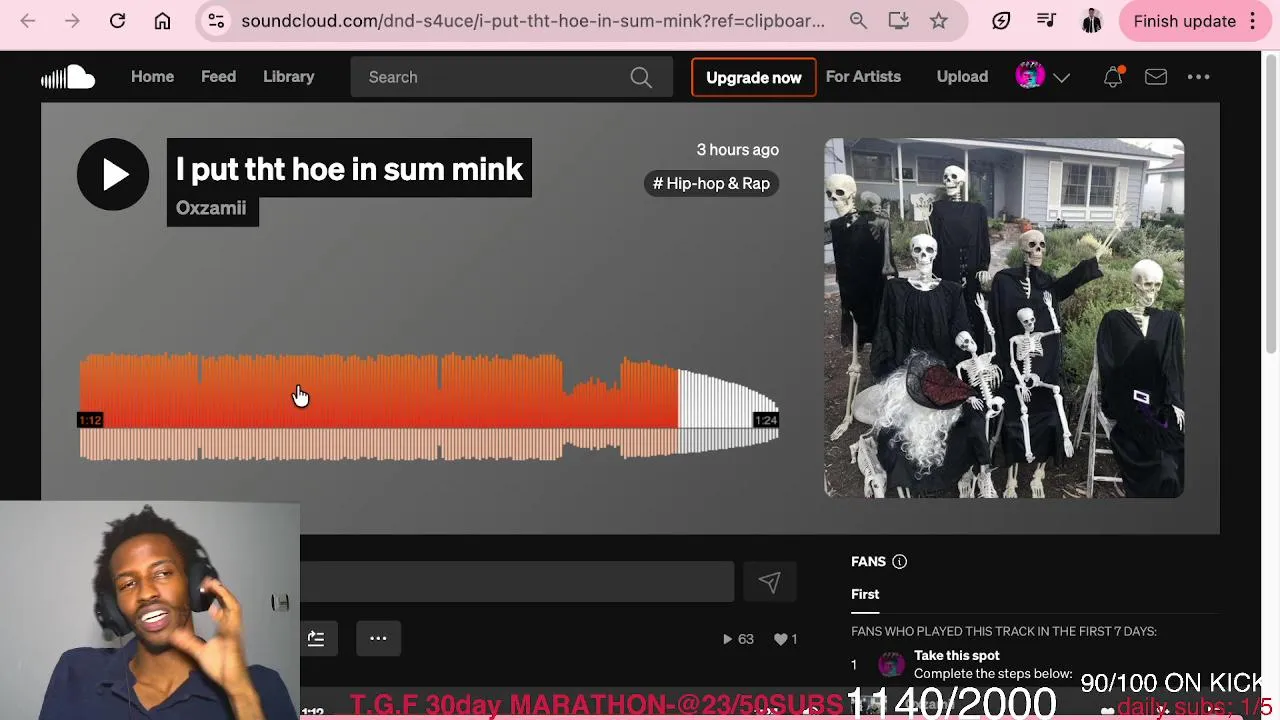Bookmark this page with the star
This screenshot has width=1280, height=720.
[x=938, y=21]
